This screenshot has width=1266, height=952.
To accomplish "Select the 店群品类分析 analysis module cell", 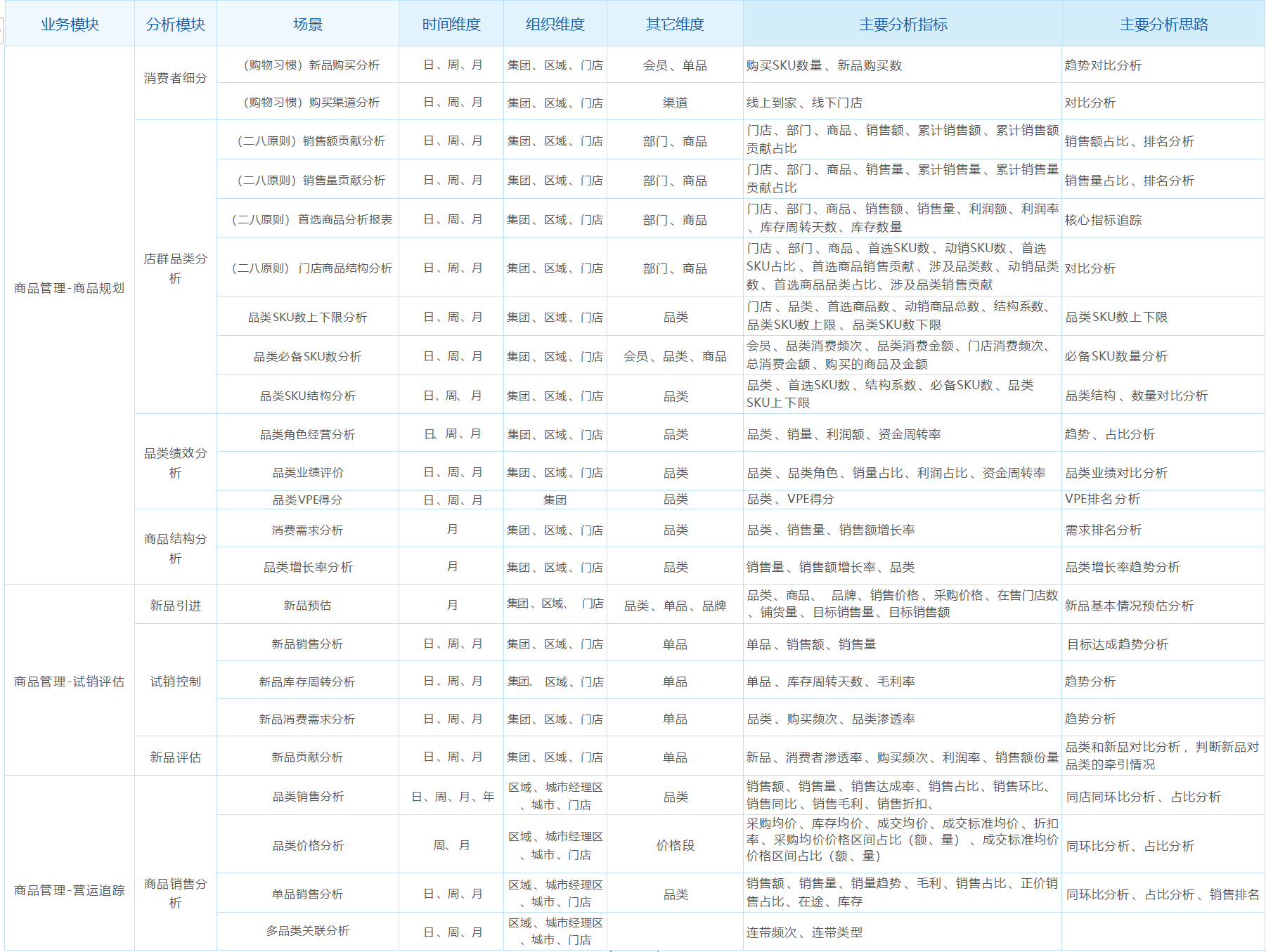I will 175,268.
